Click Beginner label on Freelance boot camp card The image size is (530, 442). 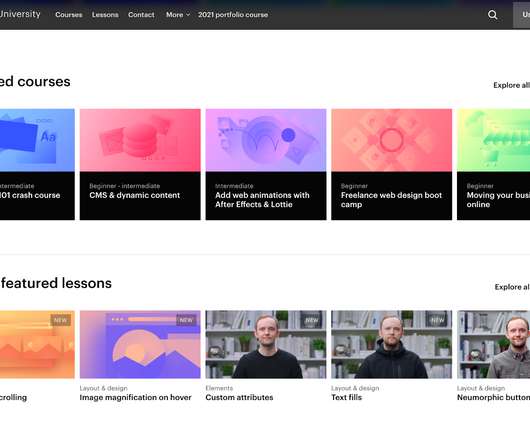pyautogui.click(x=354, y=186)
